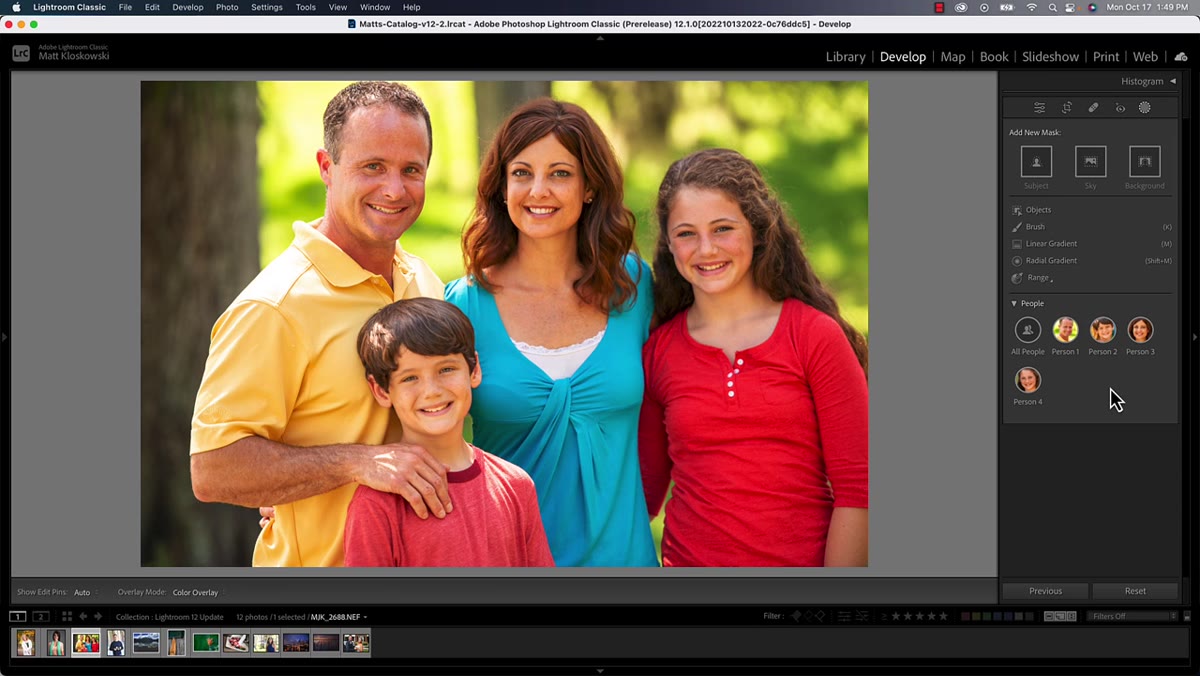
Task: Add a Select Sky mask
Action: click(1090, 162)
